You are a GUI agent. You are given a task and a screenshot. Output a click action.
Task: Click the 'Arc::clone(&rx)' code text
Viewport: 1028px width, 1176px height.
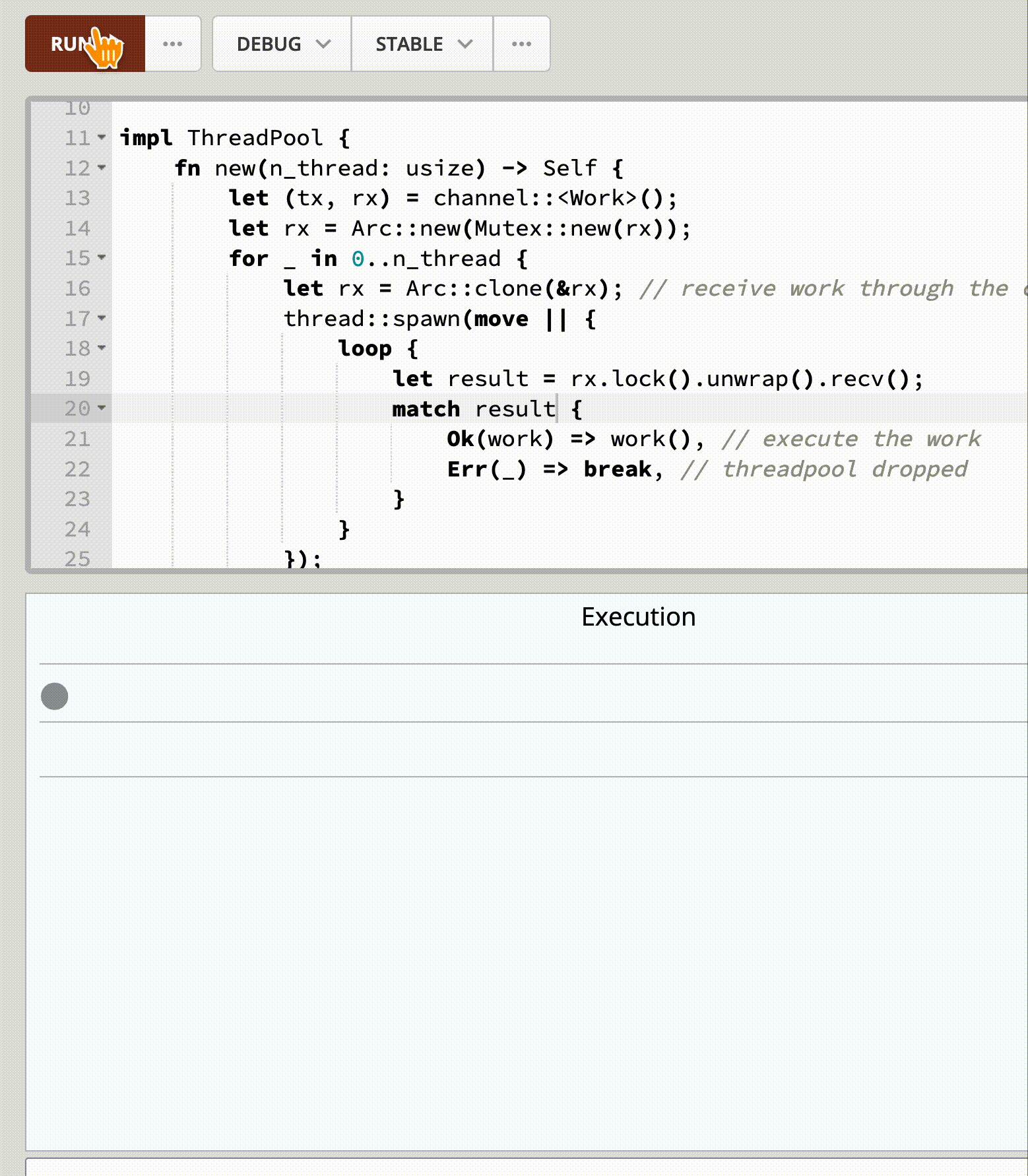(507, 288)
